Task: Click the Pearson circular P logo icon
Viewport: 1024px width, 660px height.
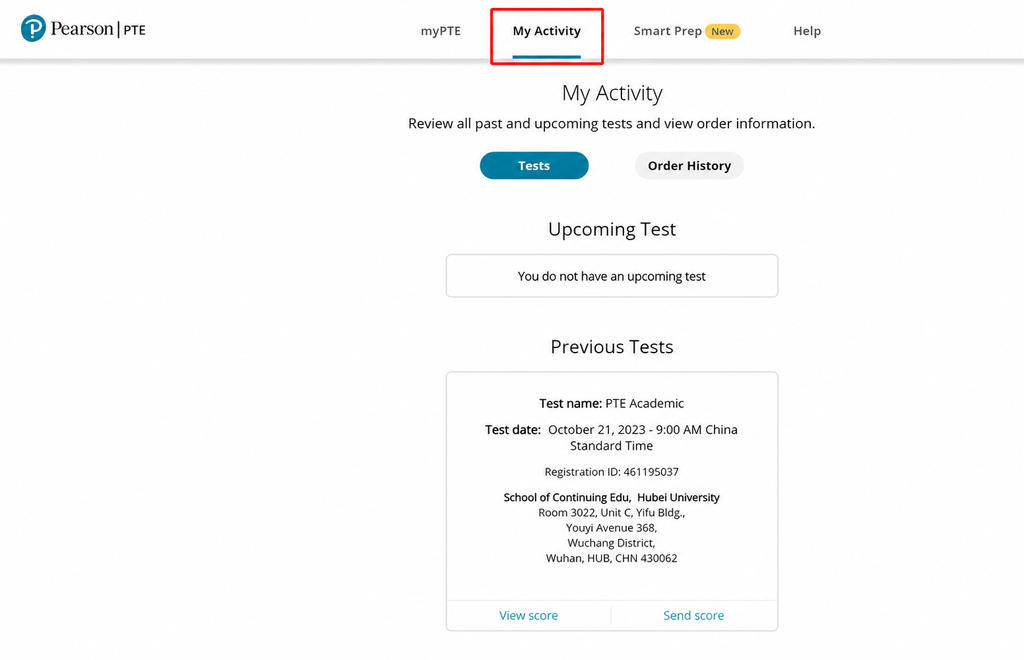Action: tap(33, 29)
